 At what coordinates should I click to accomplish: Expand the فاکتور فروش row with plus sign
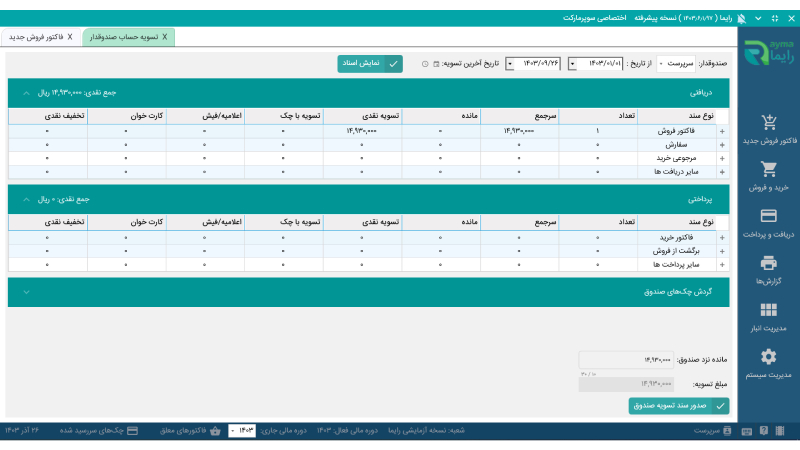point(722,131)
